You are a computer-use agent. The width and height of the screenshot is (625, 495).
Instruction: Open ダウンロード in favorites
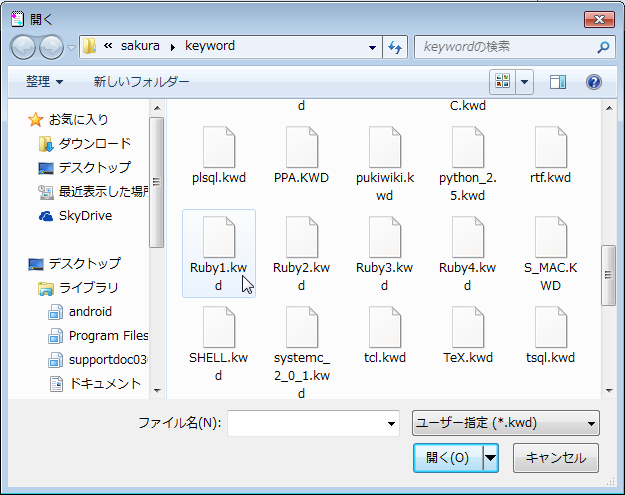pyautogui.click(x=85, y=144)
